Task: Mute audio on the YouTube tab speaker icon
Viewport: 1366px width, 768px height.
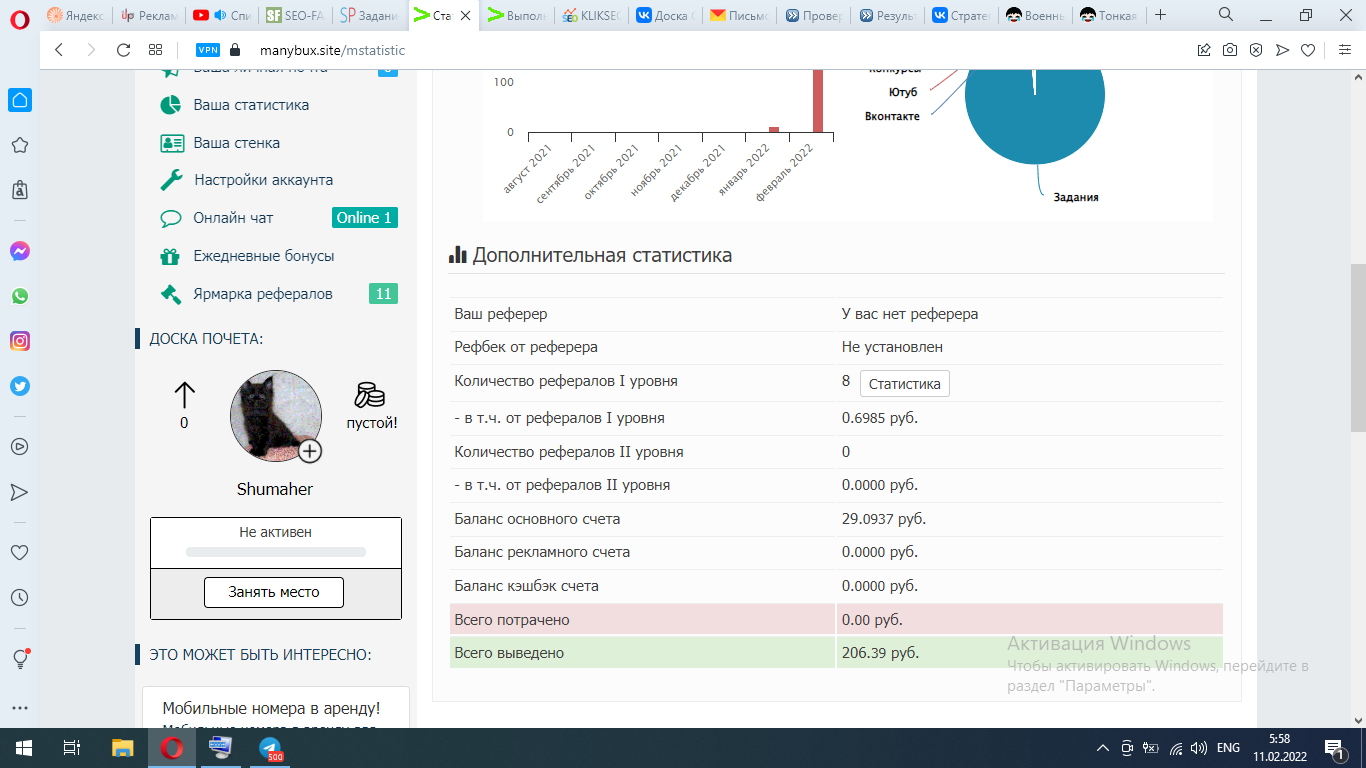Action: (220, 15)
